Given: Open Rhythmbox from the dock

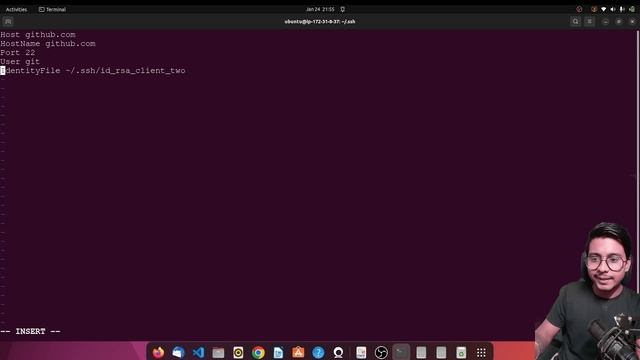Looking at the screenshot, I should [238, 352].
